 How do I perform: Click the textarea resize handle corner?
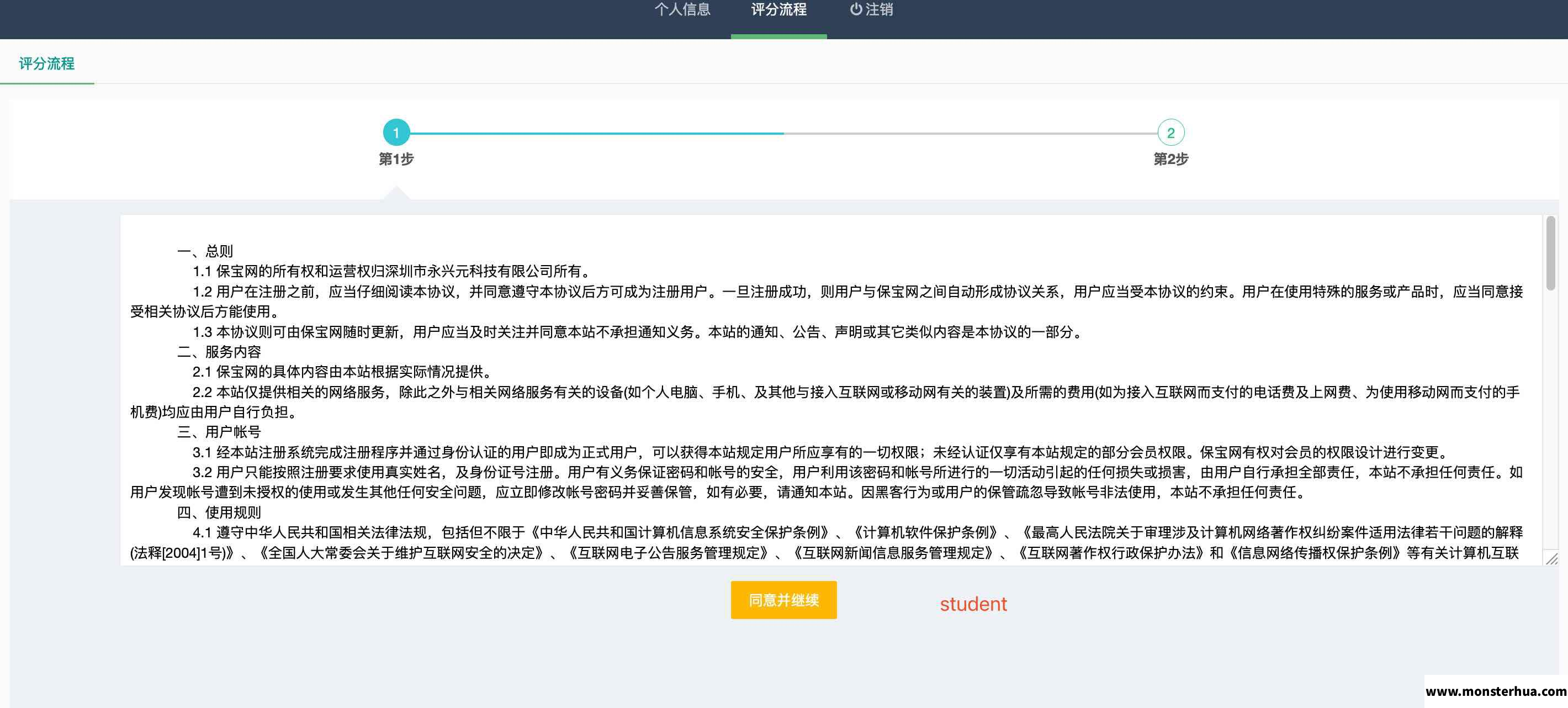pyautogui.click(x=1551, y=559)
